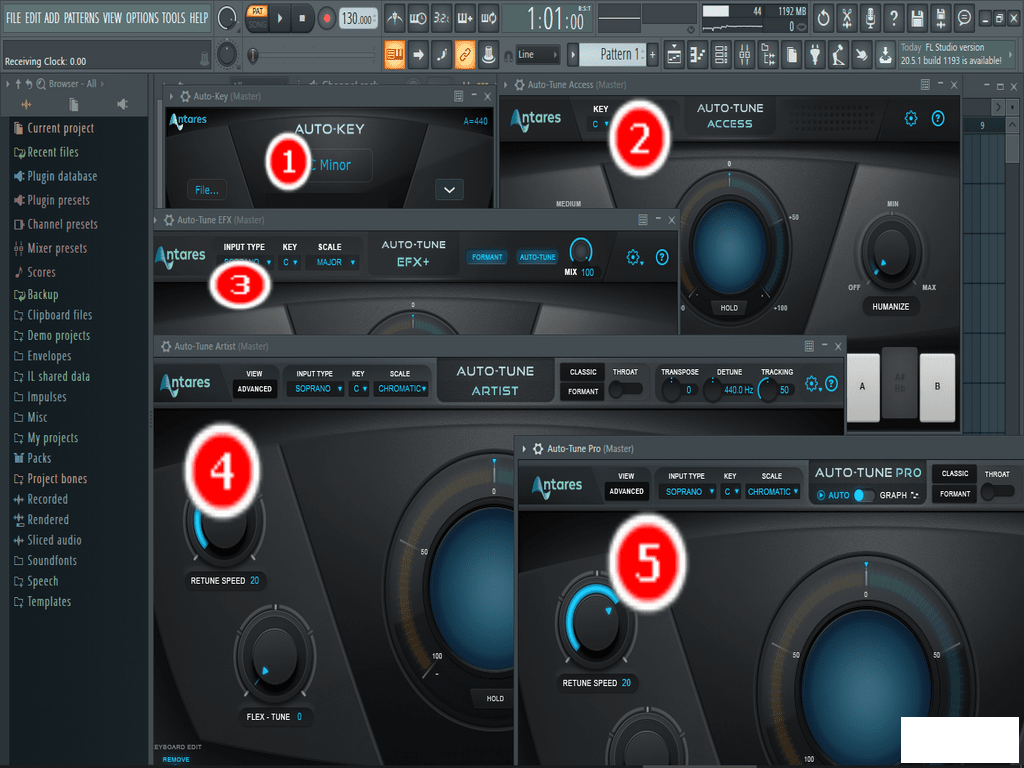Open the Mixer icon

tap(744, 55)
